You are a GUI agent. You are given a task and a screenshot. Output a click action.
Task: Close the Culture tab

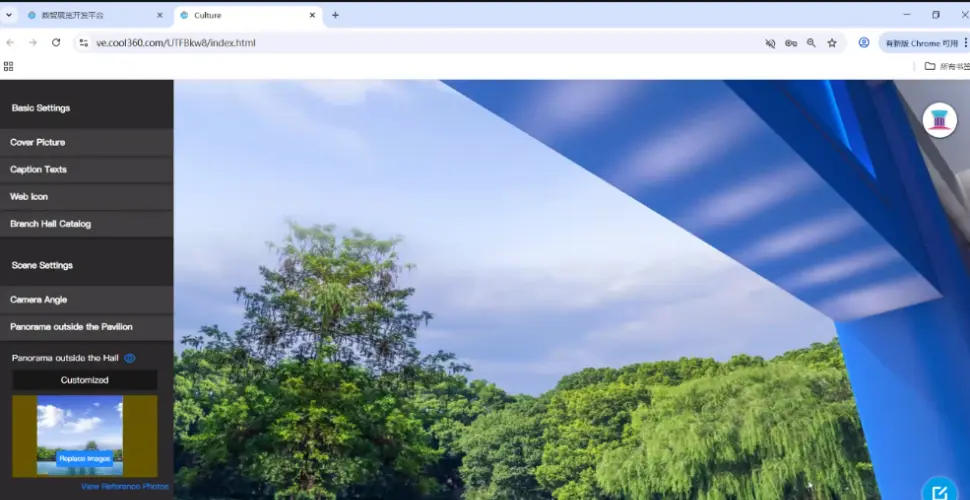tap(312, 15)
